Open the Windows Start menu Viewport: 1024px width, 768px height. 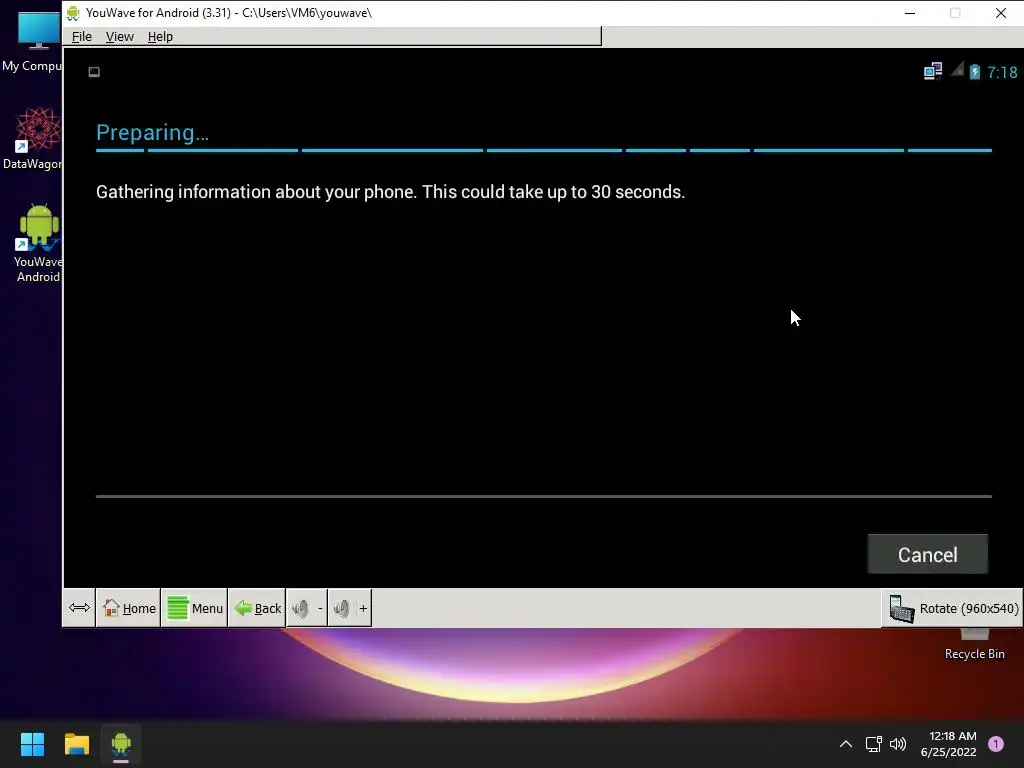[32, 744]
